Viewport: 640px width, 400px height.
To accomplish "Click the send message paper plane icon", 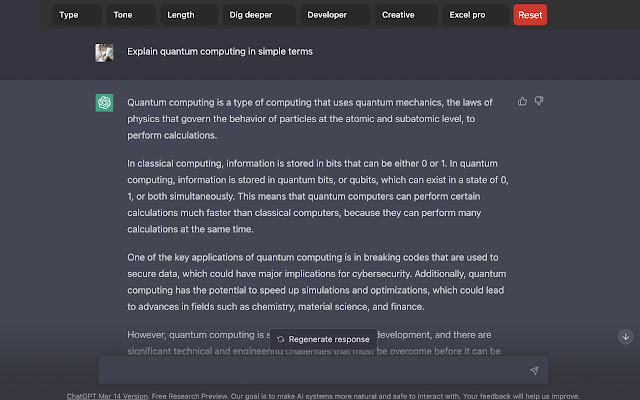I will [x=534, y=370].
